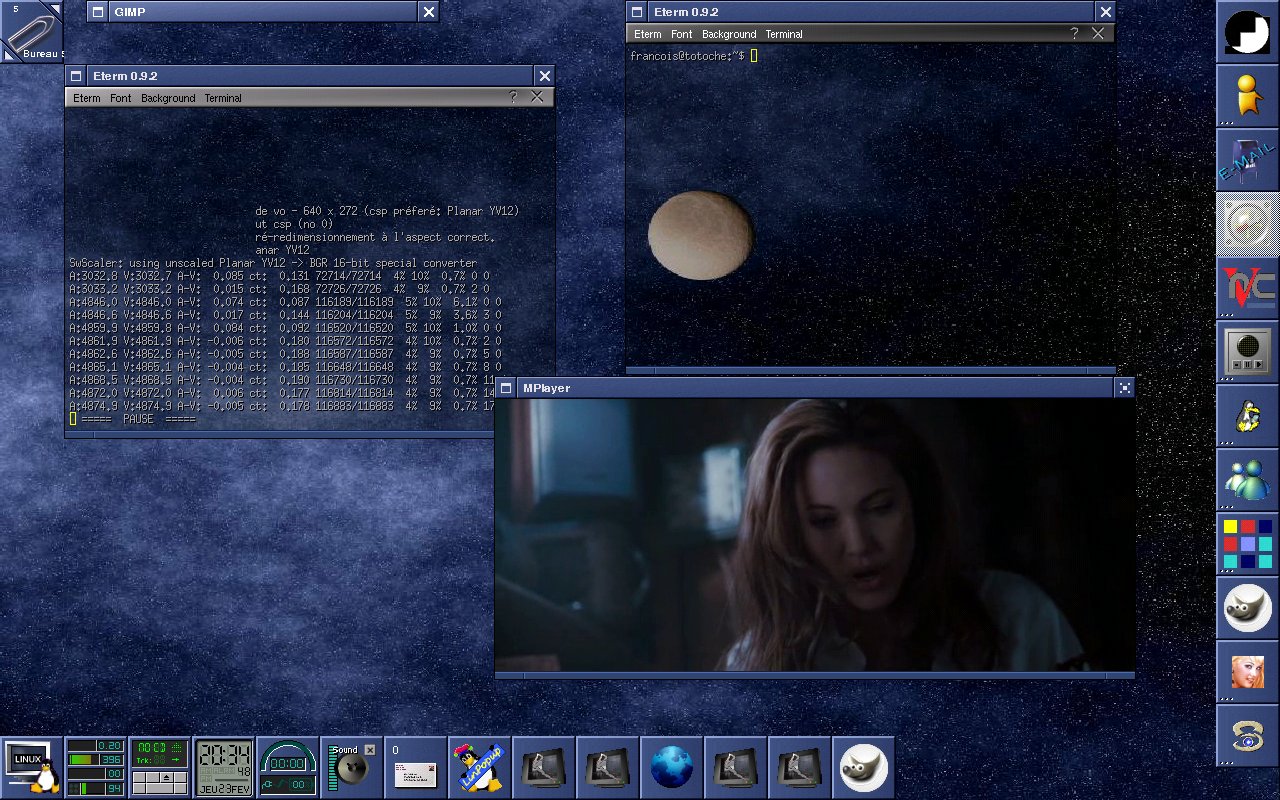The height and width of the screenshot is (800, 1280).
Task: Launch GIMP from the right-side dock
Action: pos(1247,608)
